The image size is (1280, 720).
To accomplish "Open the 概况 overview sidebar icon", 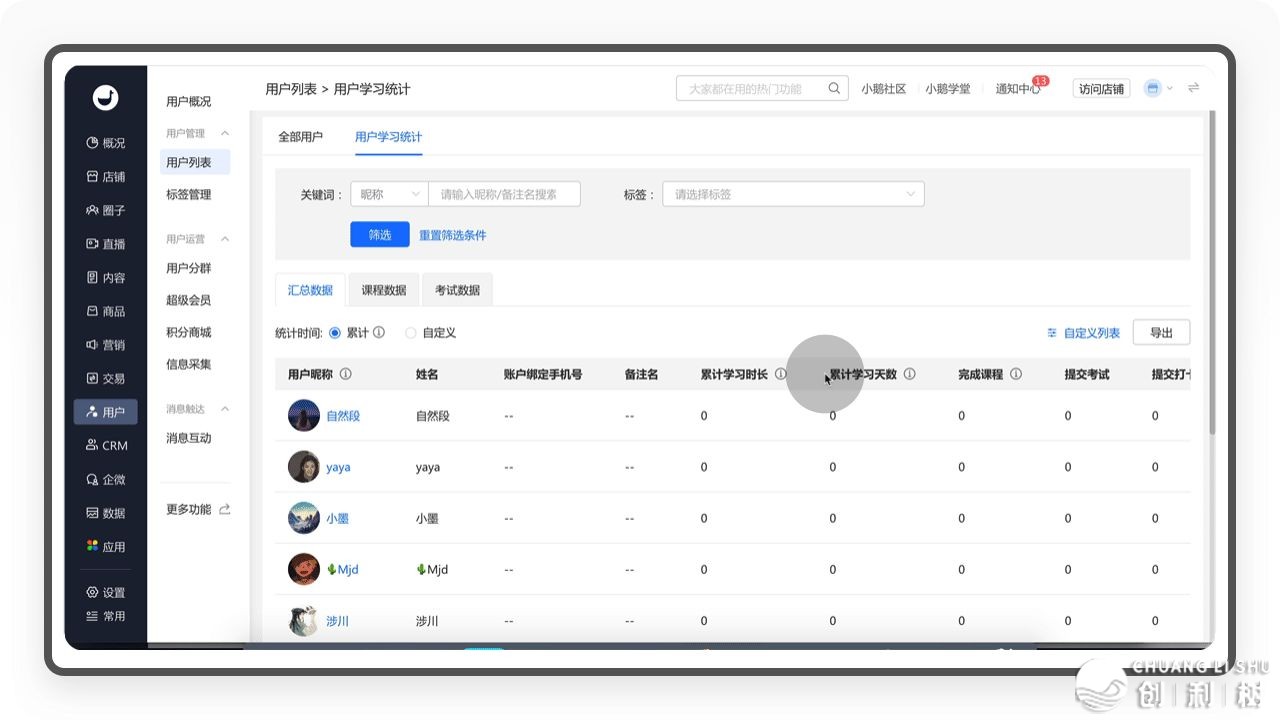I will point(93,143).
